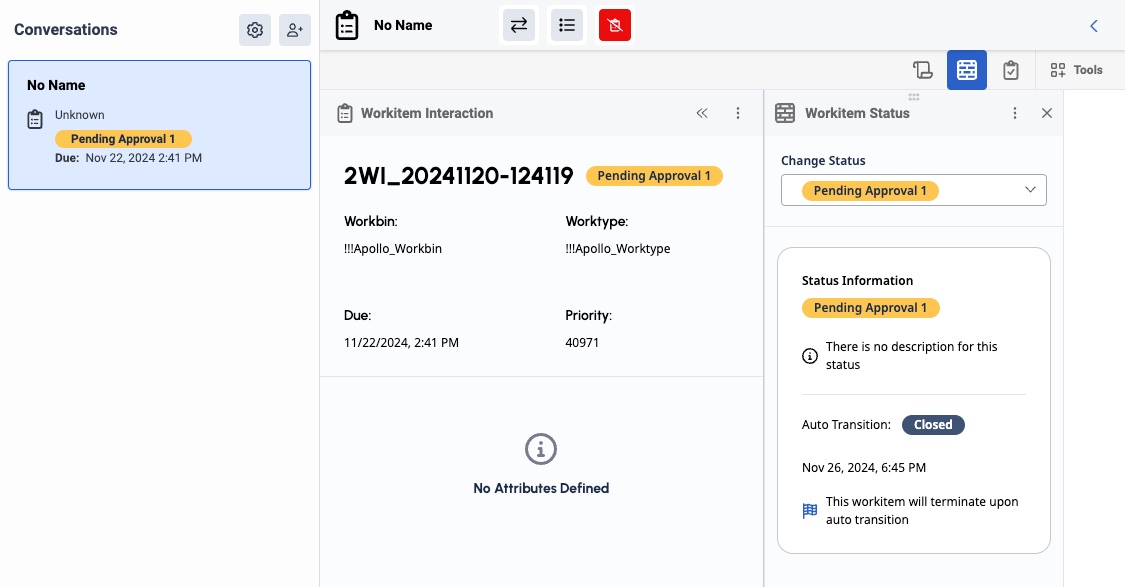Click the red disconnect workitem button
This screenshot has height=587, width=1125.
click(x=615, y=25)
